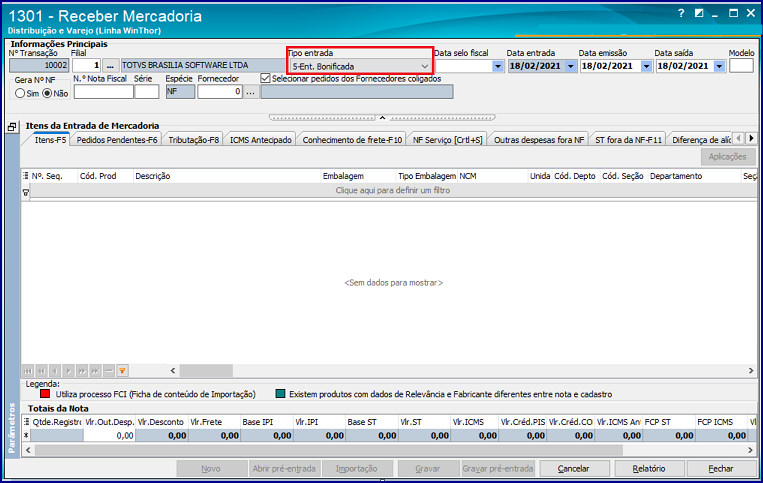Screen dimensions: 763x483
Task: Select Sim for Gera Nº NF
Action: tap(20, 93)
